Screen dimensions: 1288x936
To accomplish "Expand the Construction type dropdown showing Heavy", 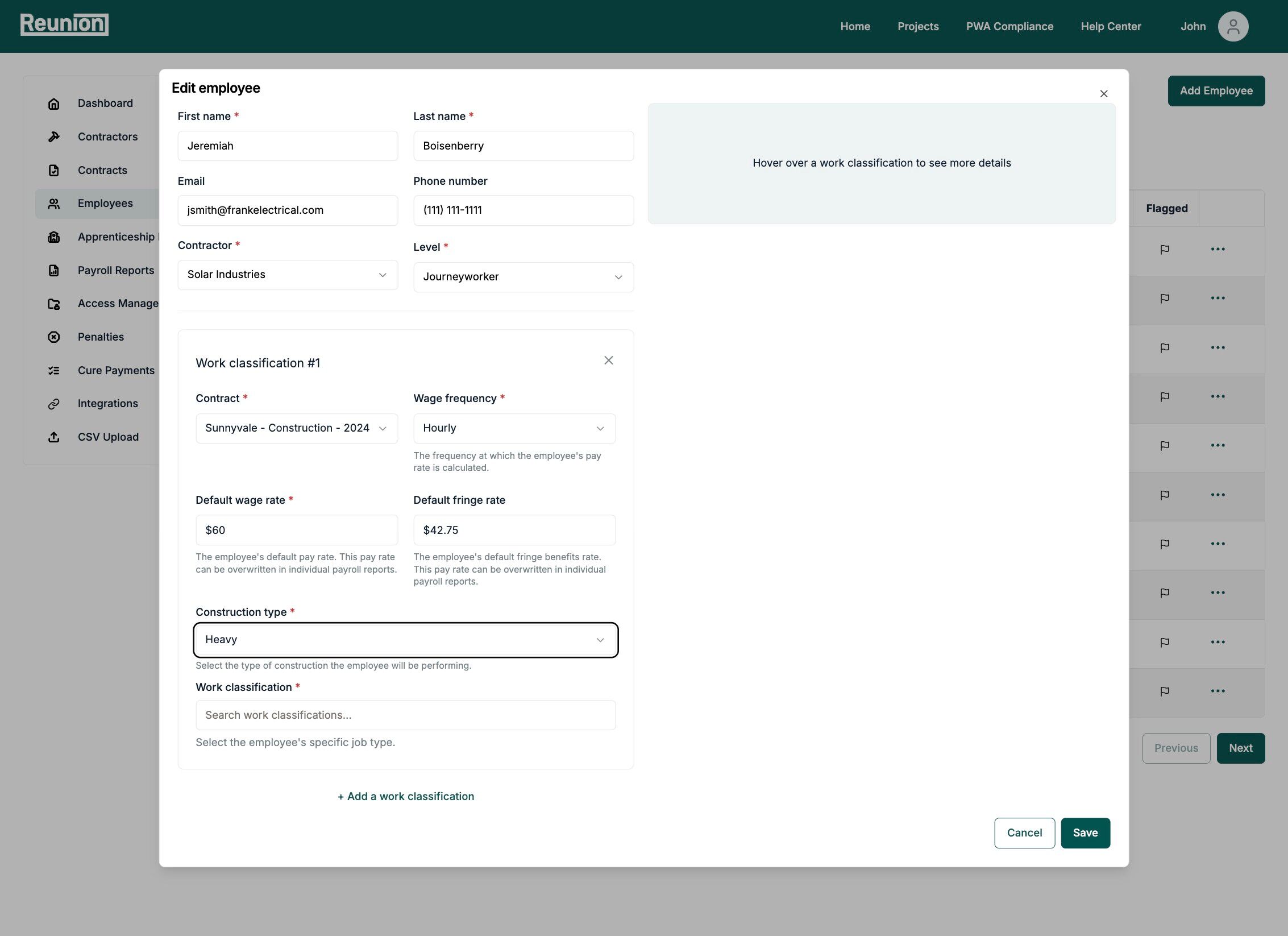I will pos(405,640).
